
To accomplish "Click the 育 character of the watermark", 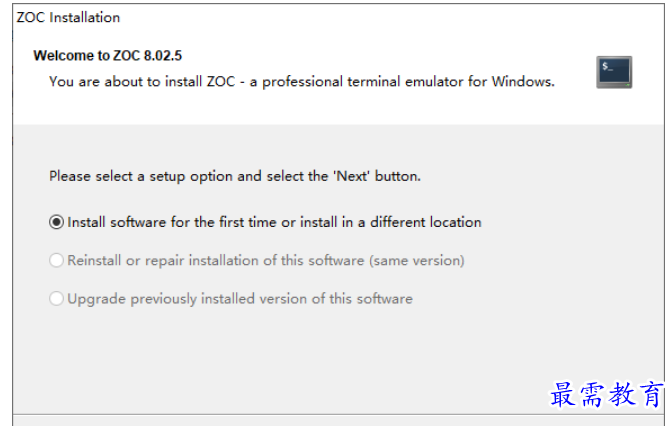I will click(x=652, y=394).
